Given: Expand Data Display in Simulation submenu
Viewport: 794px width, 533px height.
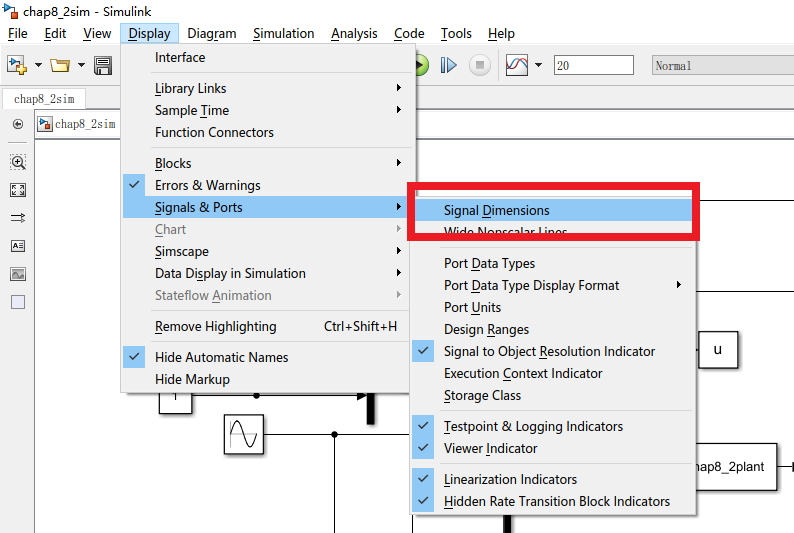Looking at the screenshot, I should [x=266, y=273].
